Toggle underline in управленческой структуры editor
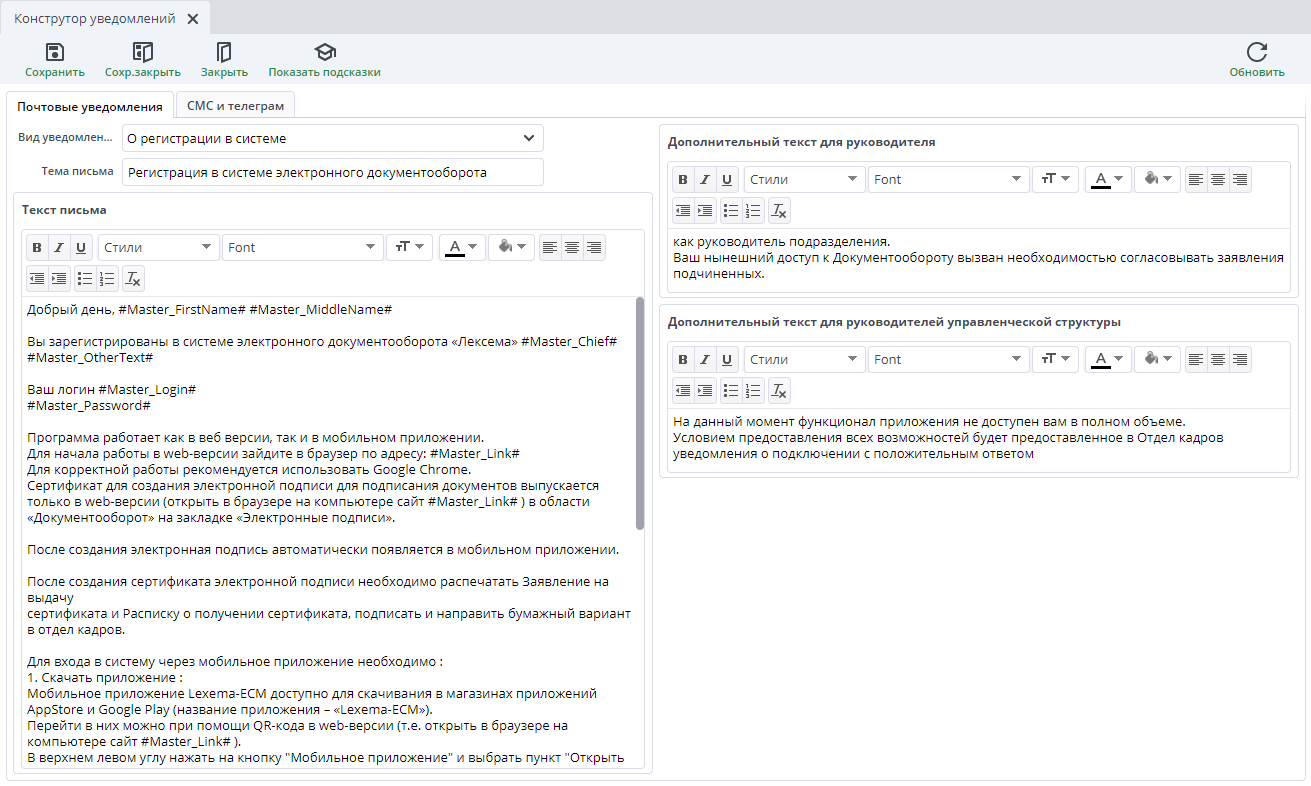Screen dimensions: 1311x786 click(727, 360)
